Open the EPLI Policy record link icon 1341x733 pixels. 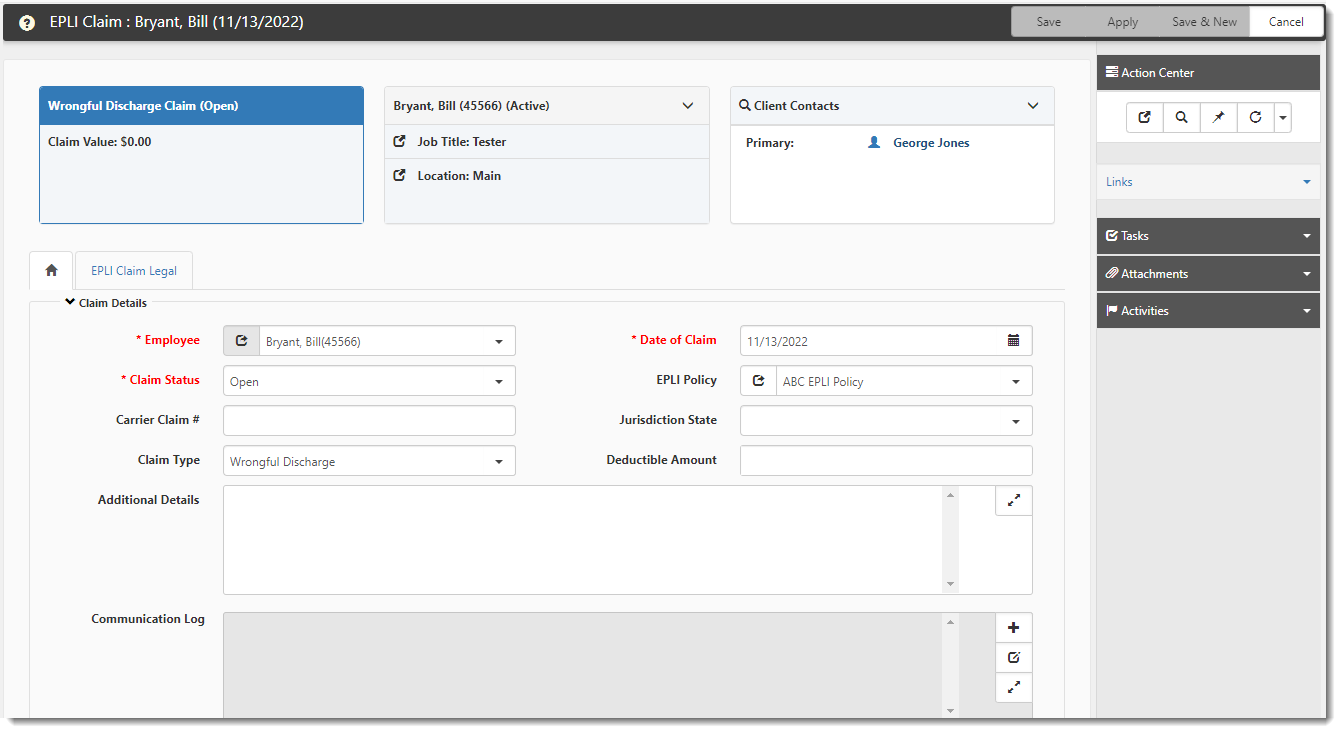(758, 380)
